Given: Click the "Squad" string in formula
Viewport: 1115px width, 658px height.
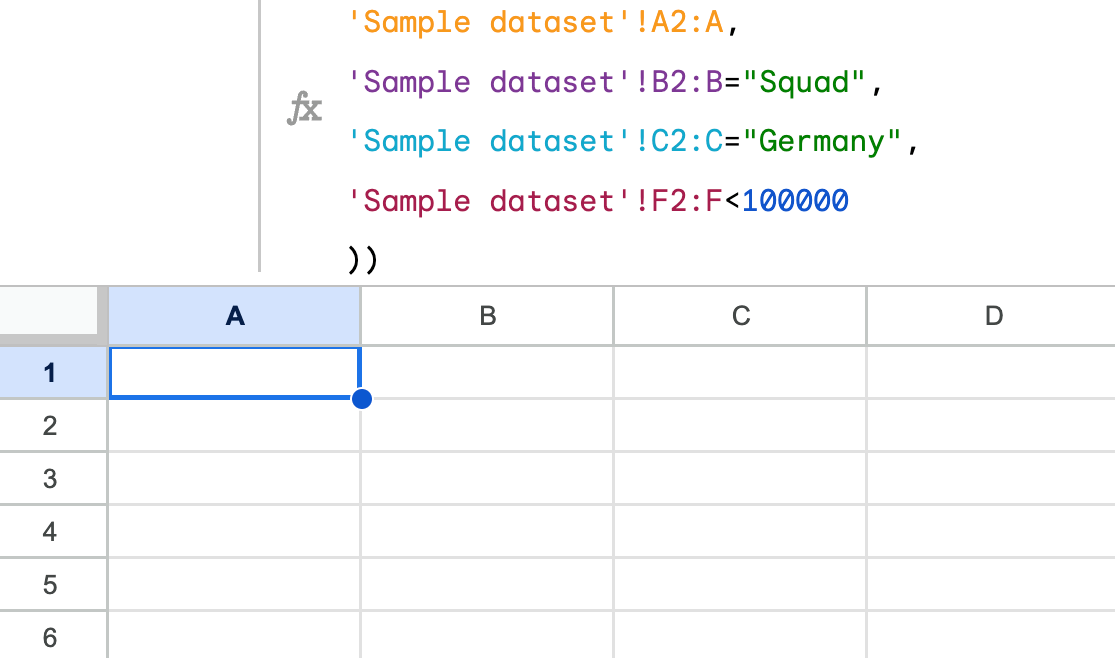Looking at the screenshot, I should (x=804, y=83).
